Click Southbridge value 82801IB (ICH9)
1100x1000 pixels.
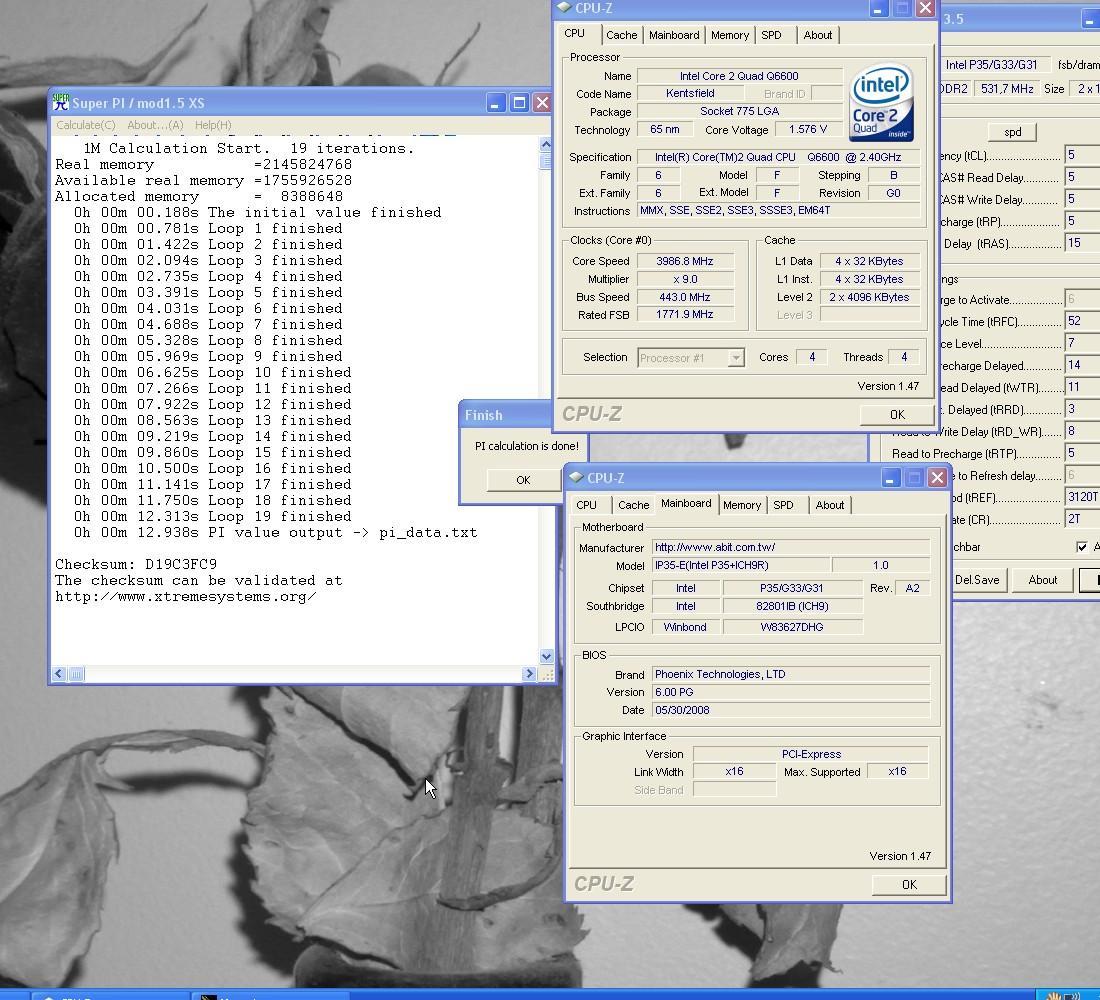click(793, 606)
